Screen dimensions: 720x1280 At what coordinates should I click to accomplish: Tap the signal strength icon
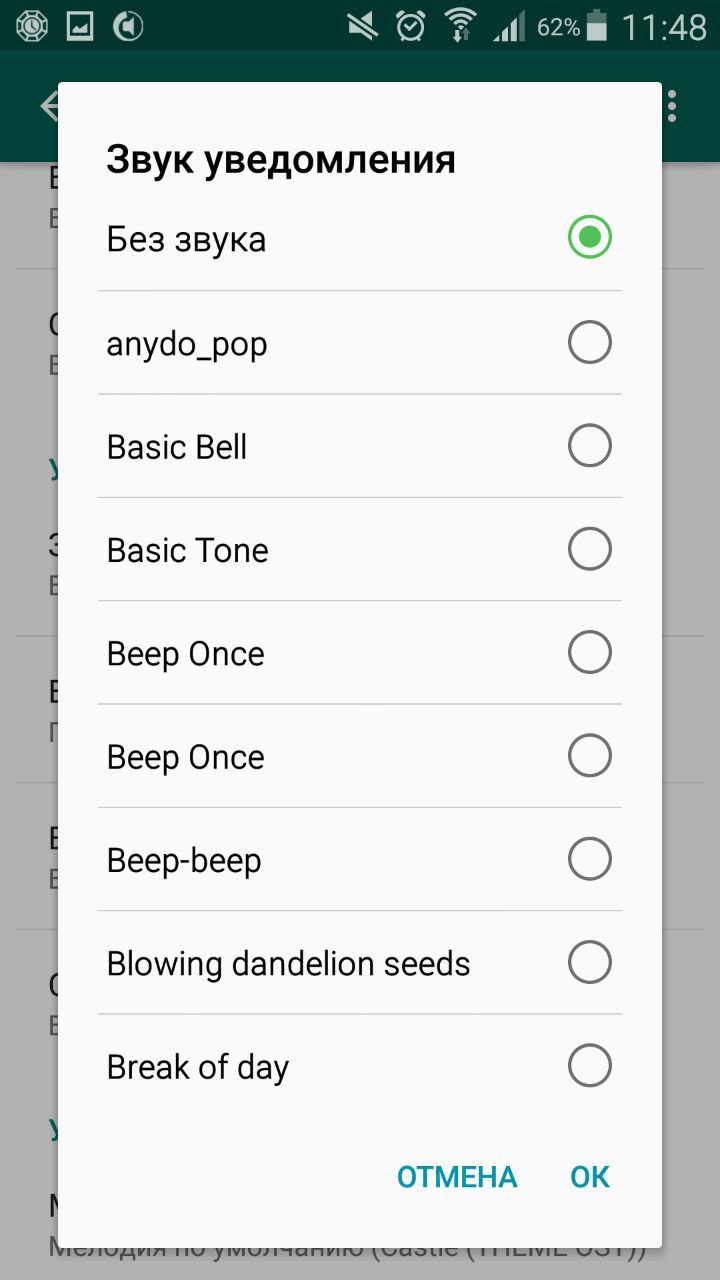click(508, 26)
